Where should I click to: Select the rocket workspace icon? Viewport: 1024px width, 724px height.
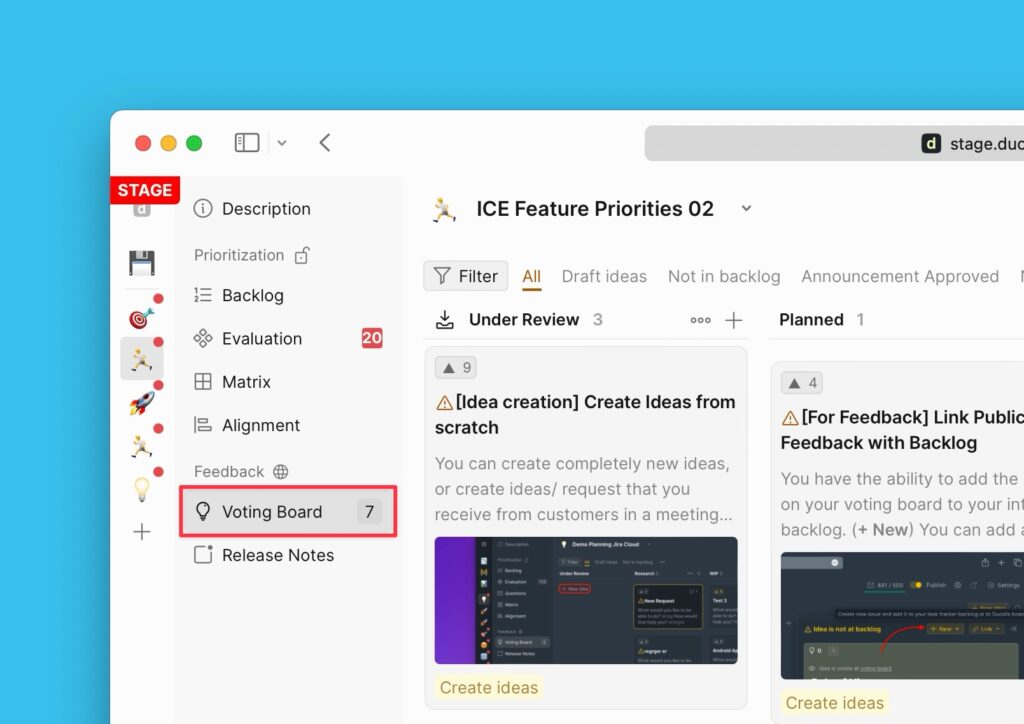(142, 403)
